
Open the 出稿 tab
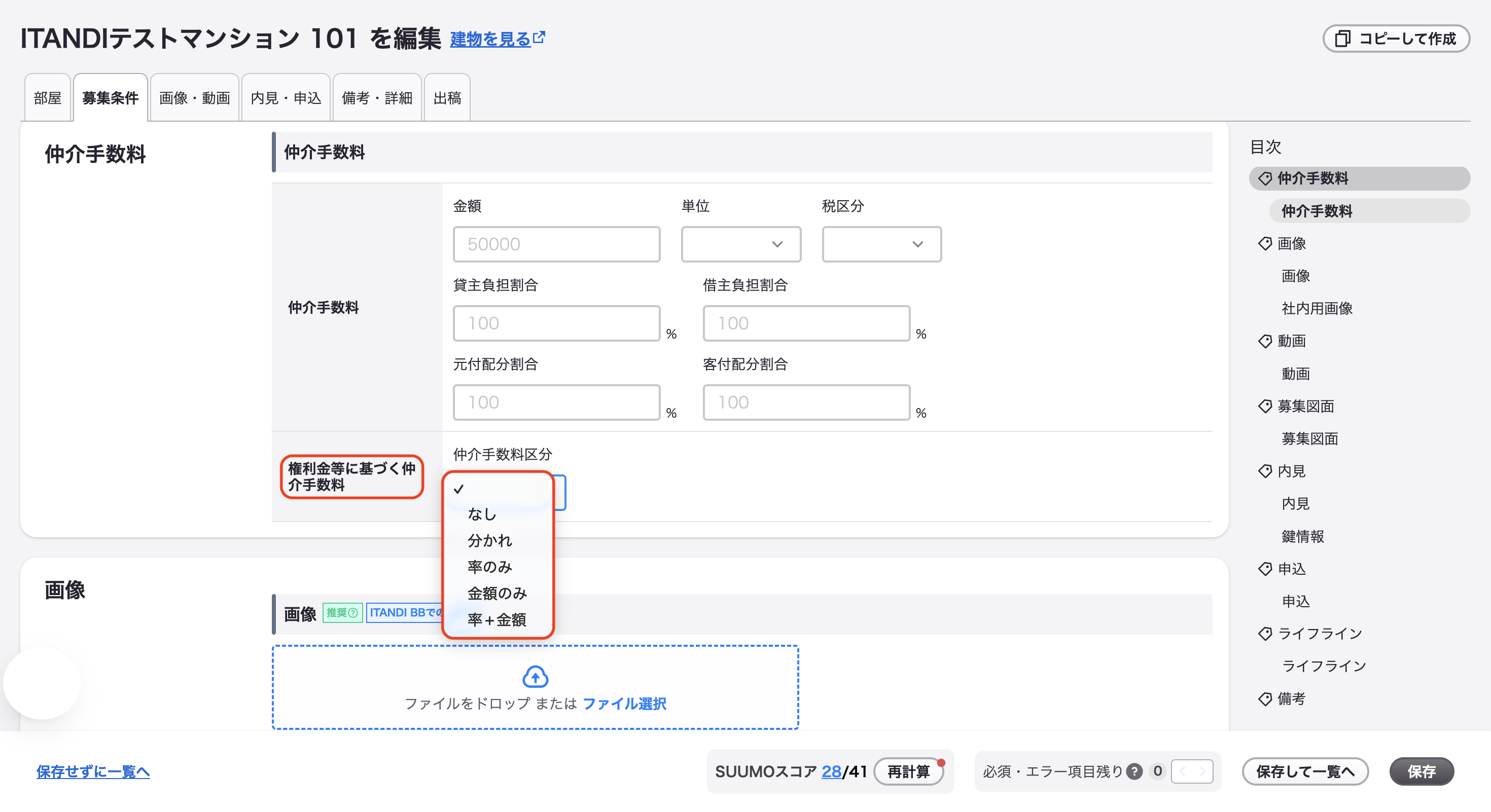(x=447, y=98)
